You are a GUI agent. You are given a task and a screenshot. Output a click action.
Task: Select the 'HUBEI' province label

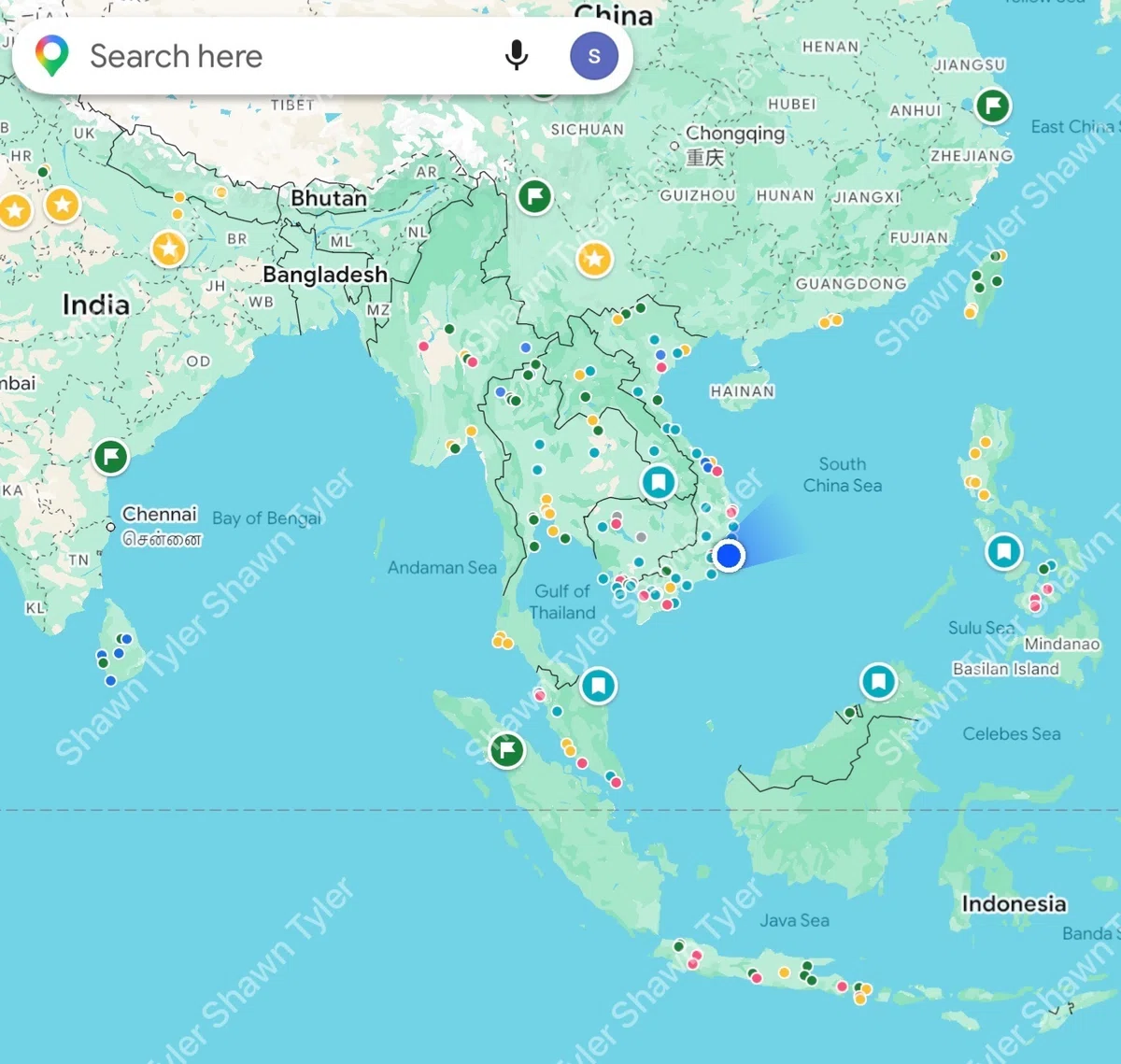coord(792,104)
